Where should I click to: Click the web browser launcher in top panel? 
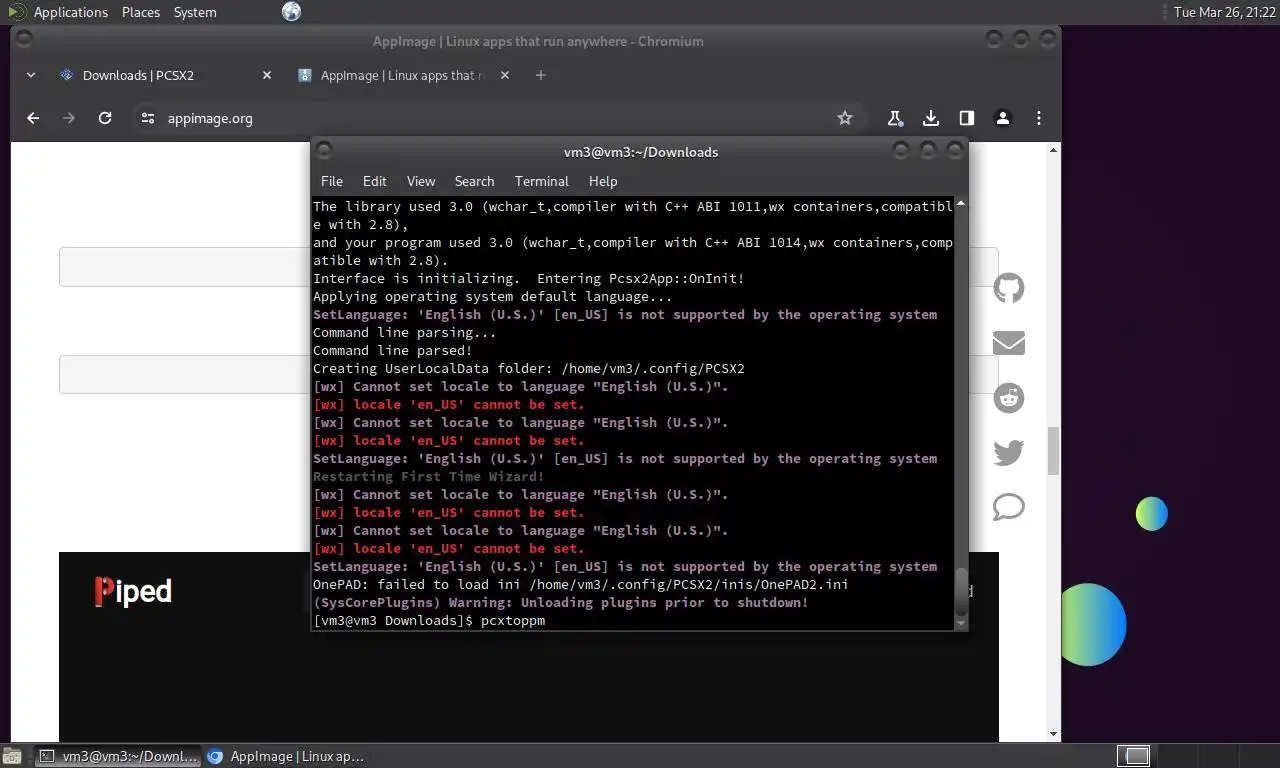(291, 12)
